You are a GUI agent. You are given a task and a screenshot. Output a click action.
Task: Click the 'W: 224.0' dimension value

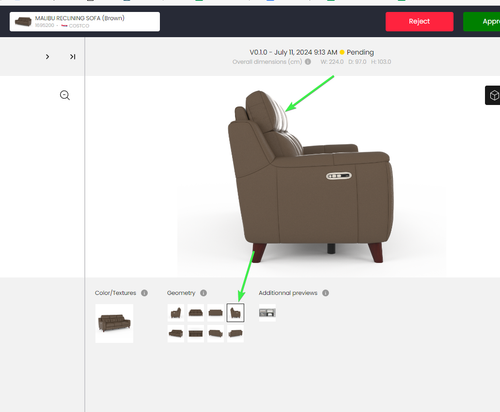[332, 62]
